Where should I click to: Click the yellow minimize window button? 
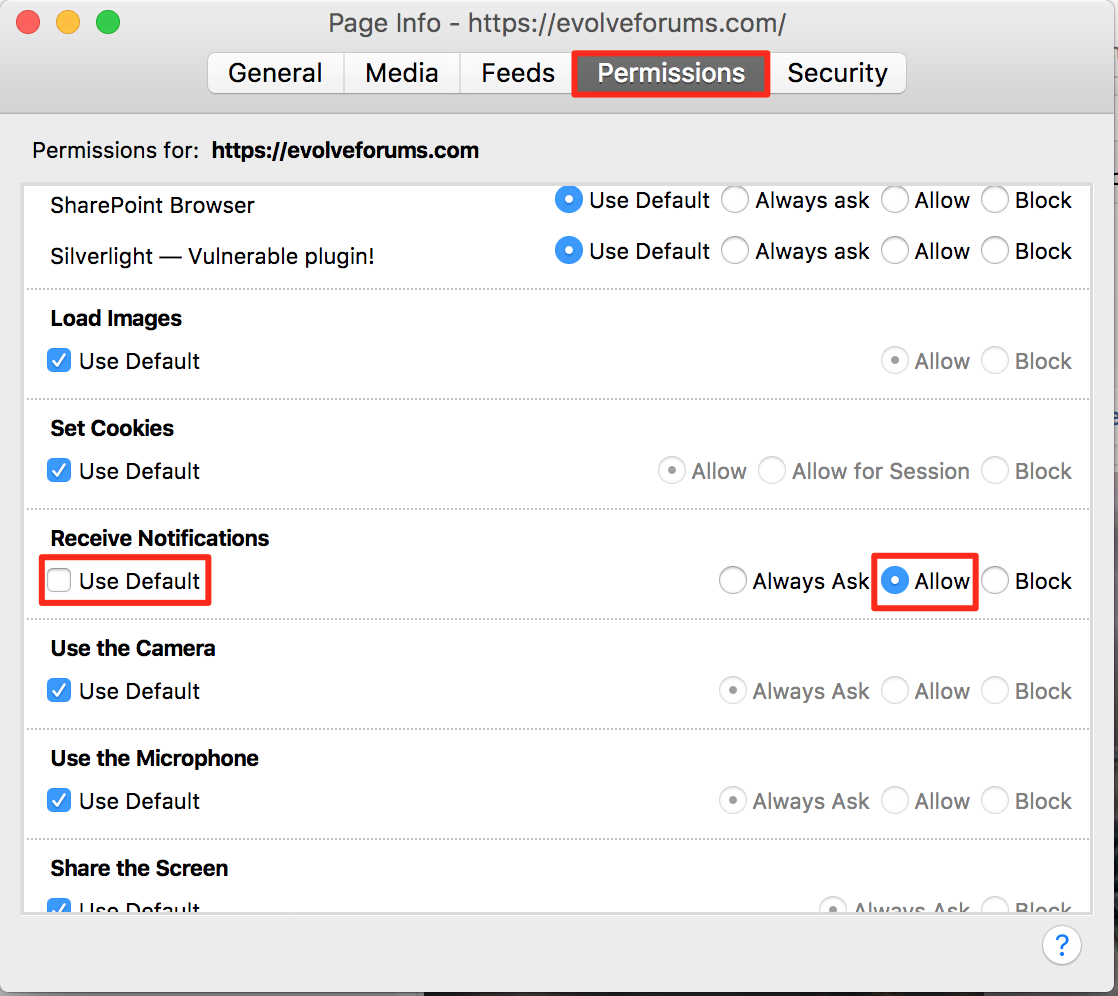coord(68,22)
